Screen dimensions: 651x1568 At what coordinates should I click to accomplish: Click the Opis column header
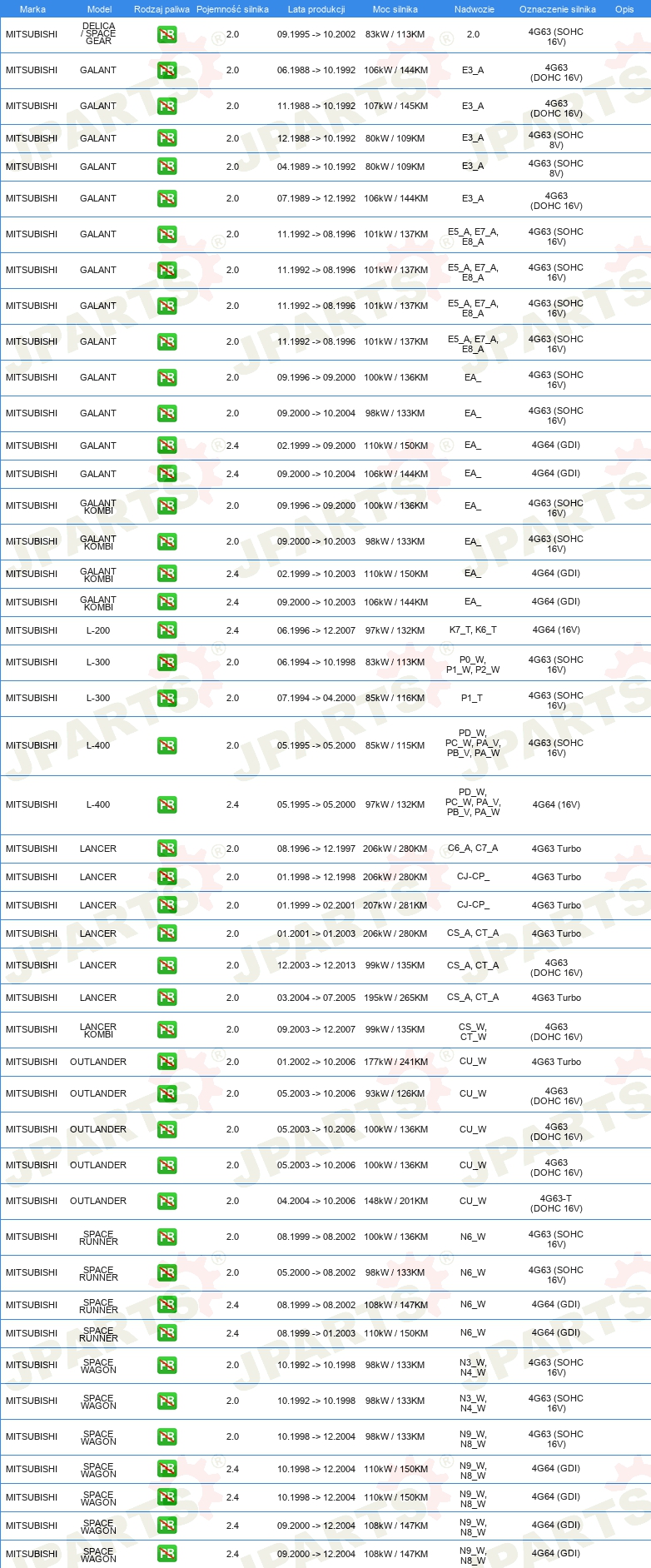[624, 9]
